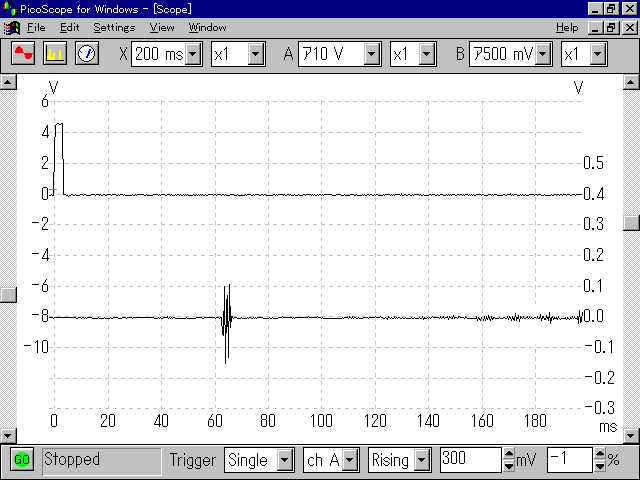Click the trigger threshold 300 mV field

click(471, 460)
